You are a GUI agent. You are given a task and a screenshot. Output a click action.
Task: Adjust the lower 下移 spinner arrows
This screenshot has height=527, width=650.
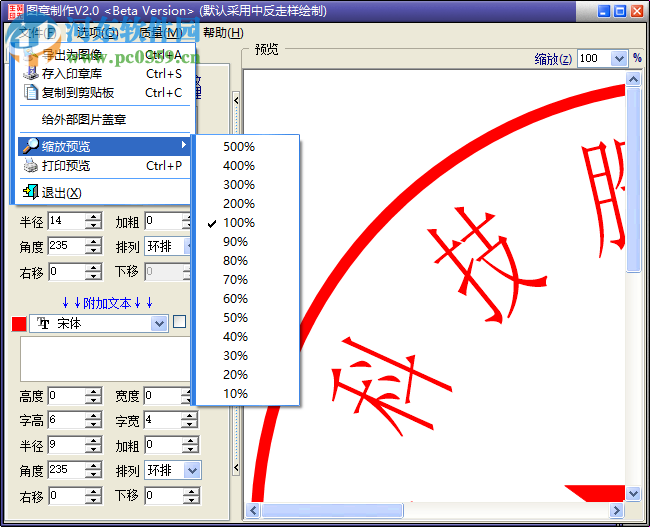tap(191, 495)
